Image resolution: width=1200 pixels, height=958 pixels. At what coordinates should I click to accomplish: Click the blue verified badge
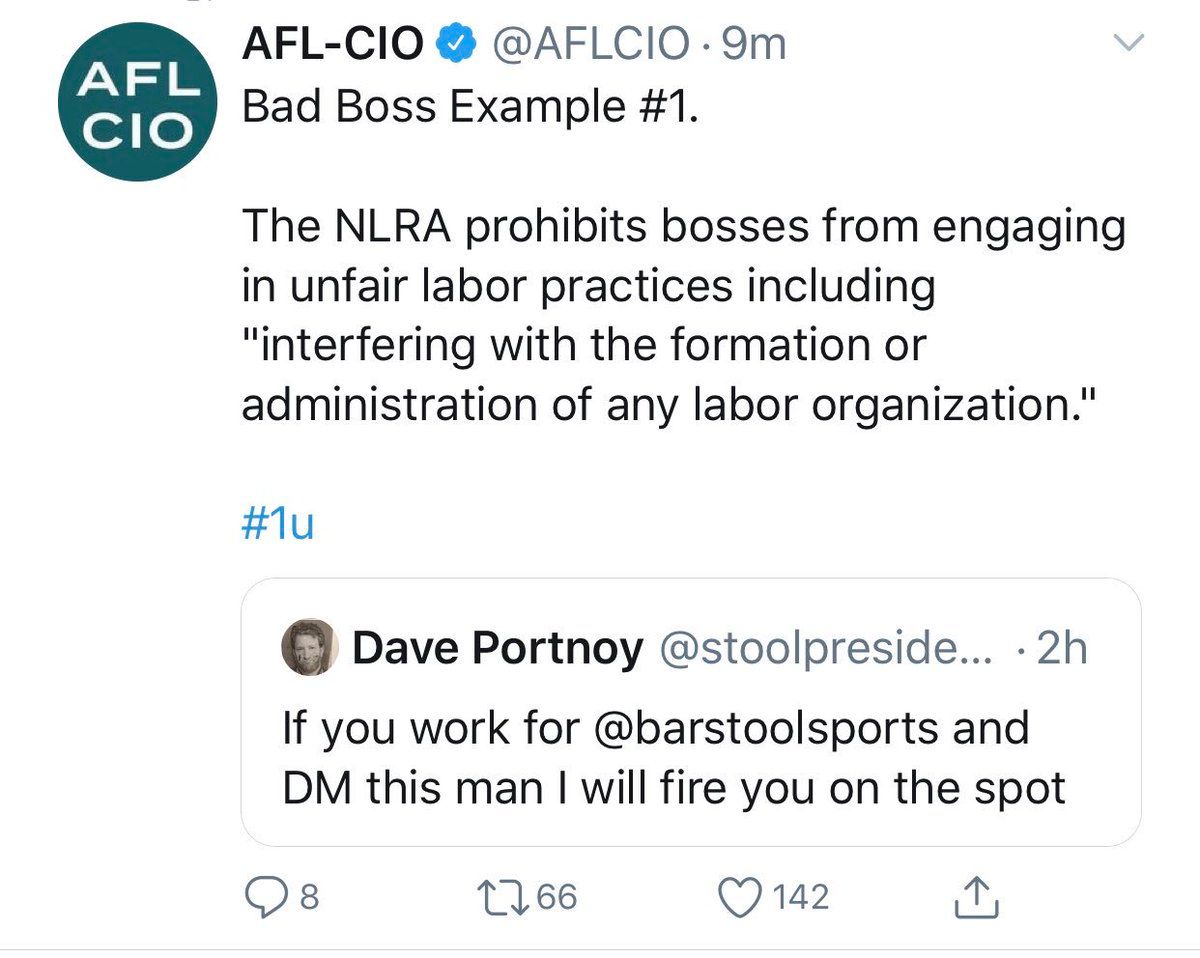click(x=456, y=46)
